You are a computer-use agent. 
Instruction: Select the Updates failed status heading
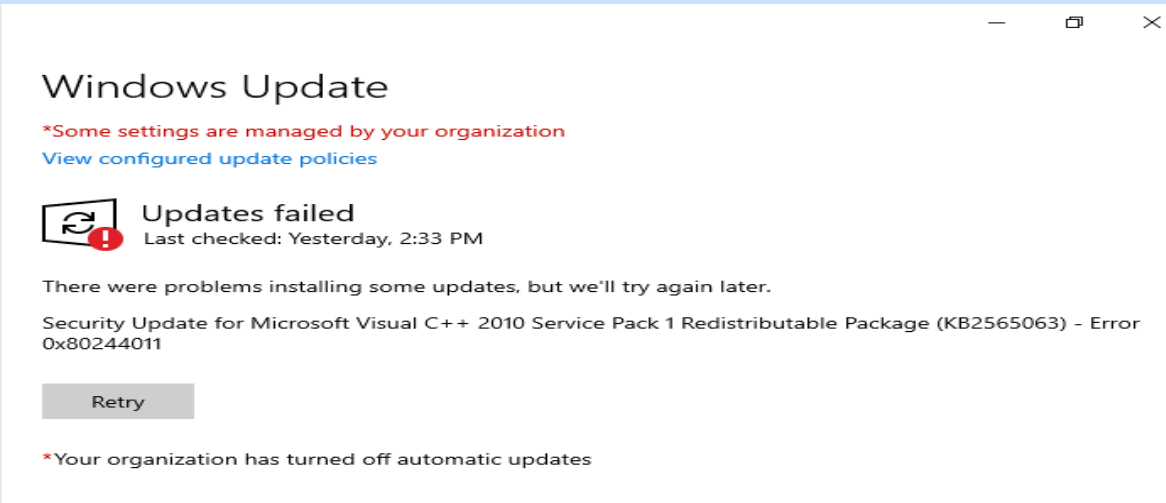(248, 212)
